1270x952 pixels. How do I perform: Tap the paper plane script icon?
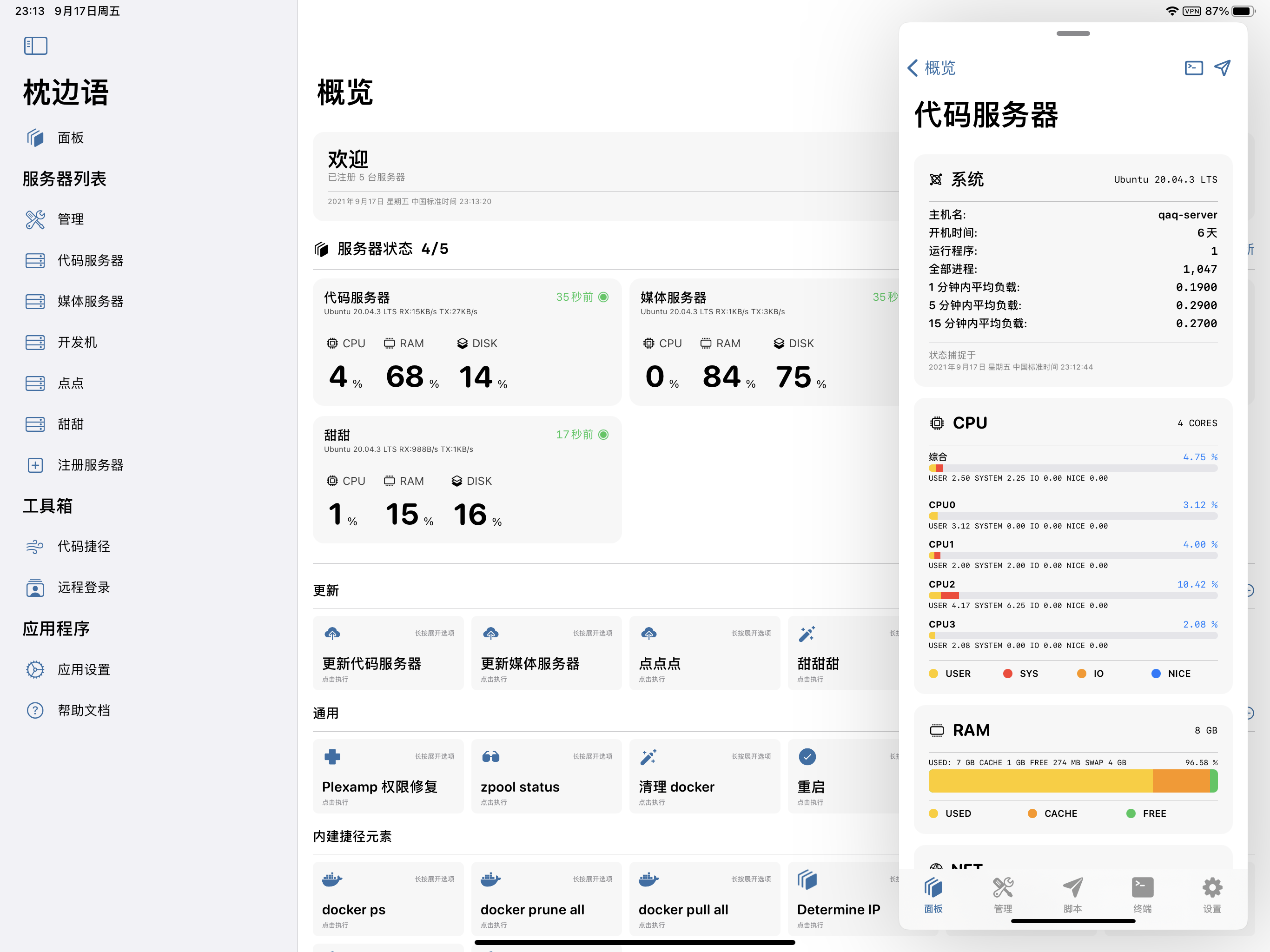[1222, 68]
